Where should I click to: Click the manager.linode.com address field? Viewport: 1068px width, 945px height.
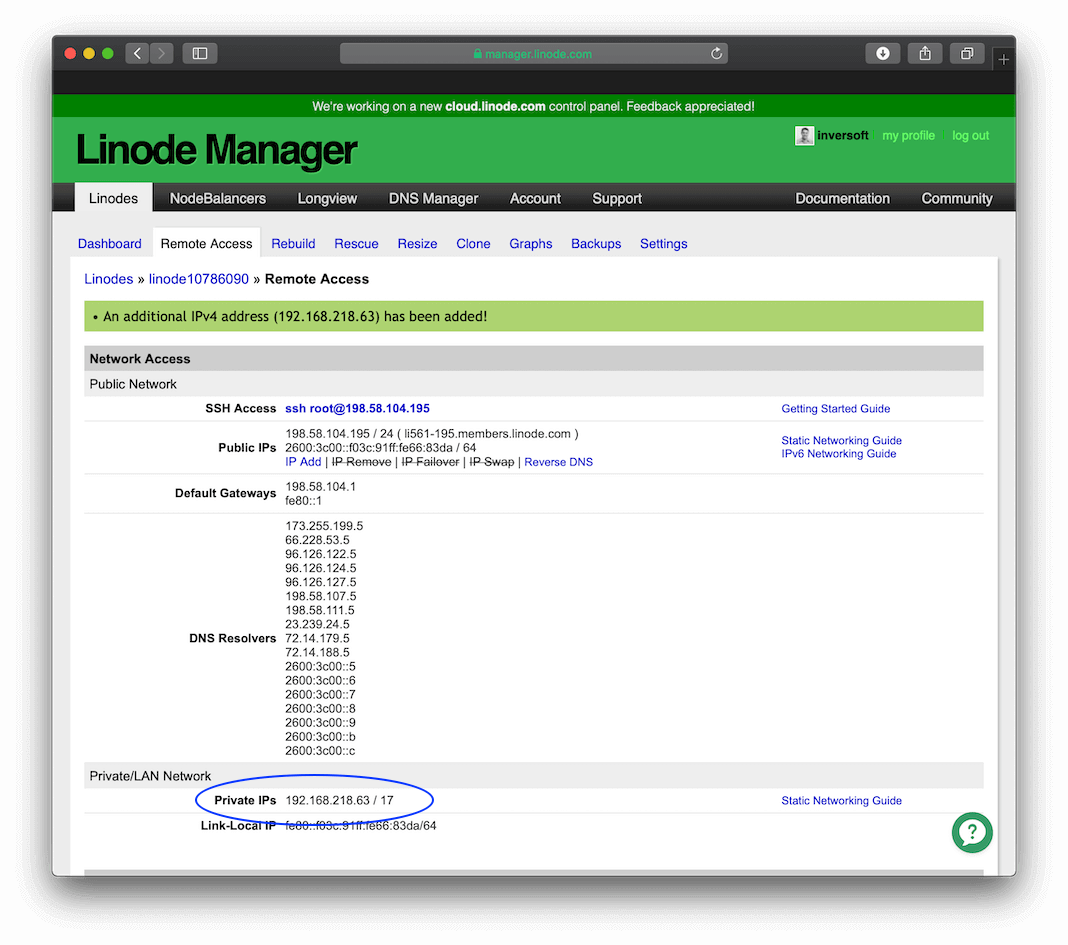pos(533,54)
